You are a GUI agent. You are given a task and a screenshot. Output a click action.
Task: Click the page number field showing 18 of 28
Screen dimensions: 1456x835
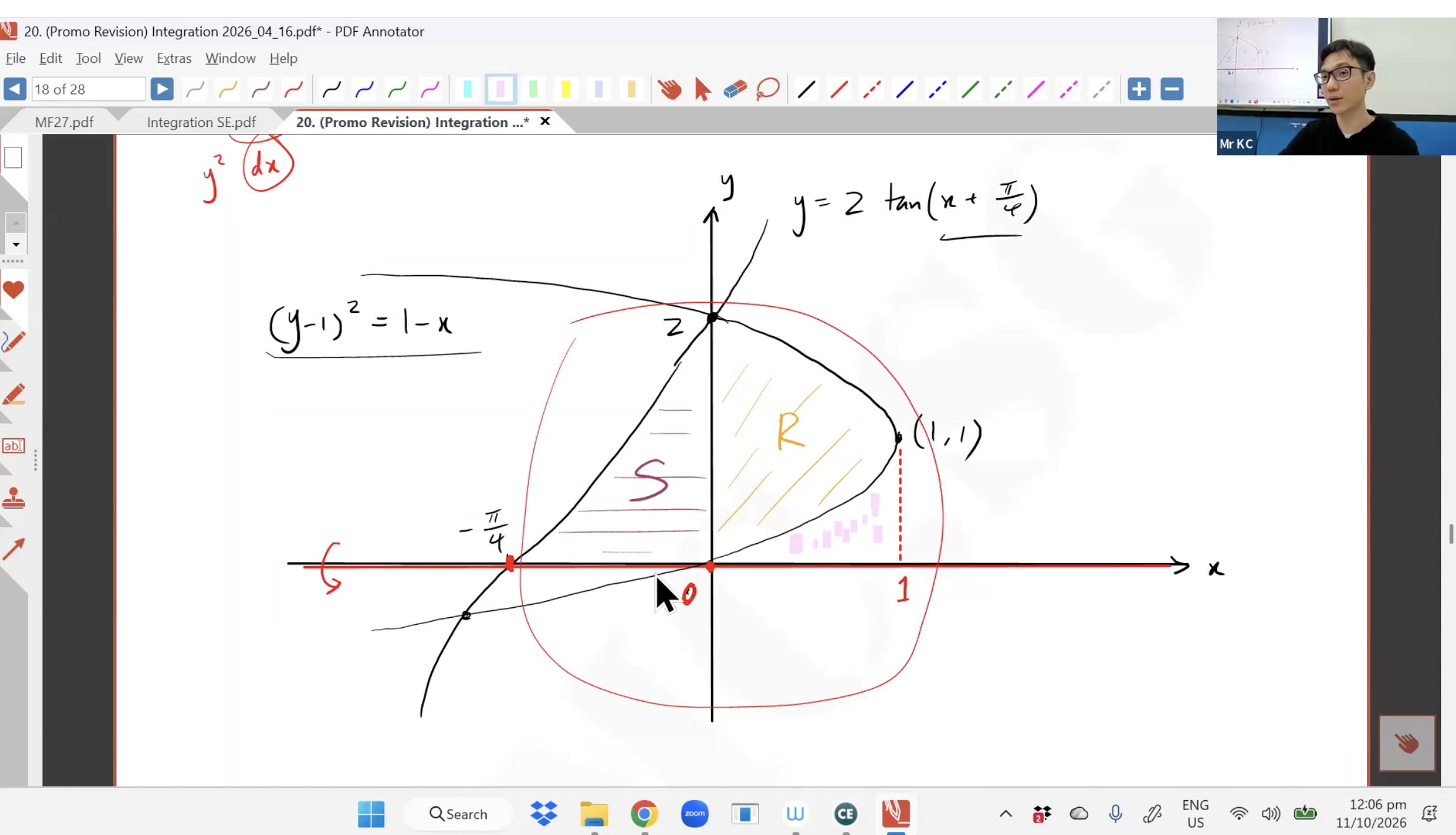point(88,89)
